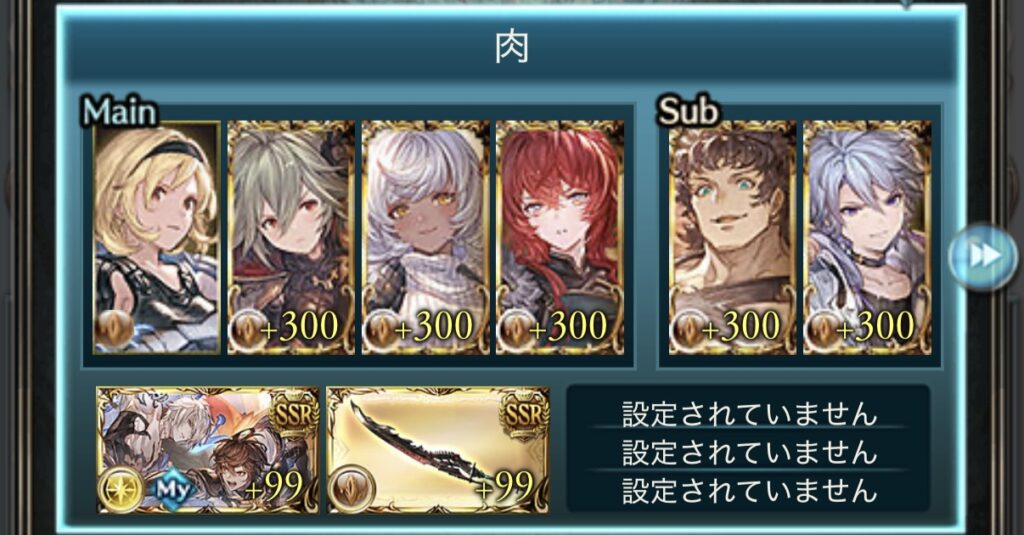Click the party name header 肉
Screen dimensions: 1024x535
click(x=512, y=49)
